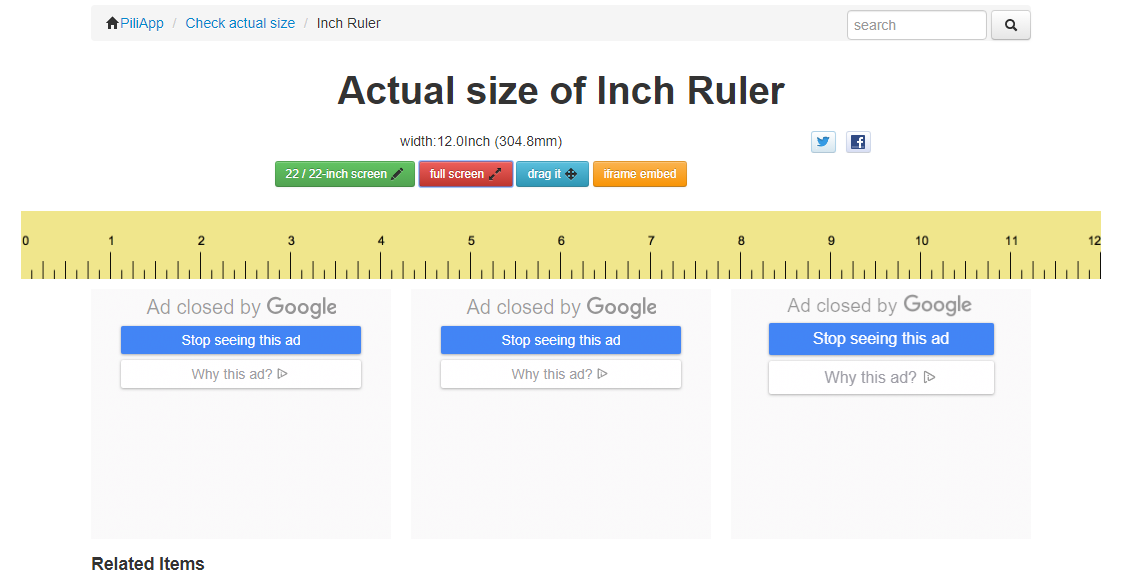Open the Inch Ruler breadcrumb item
This screenshot has height=586, width=1135.
point(348,22)
